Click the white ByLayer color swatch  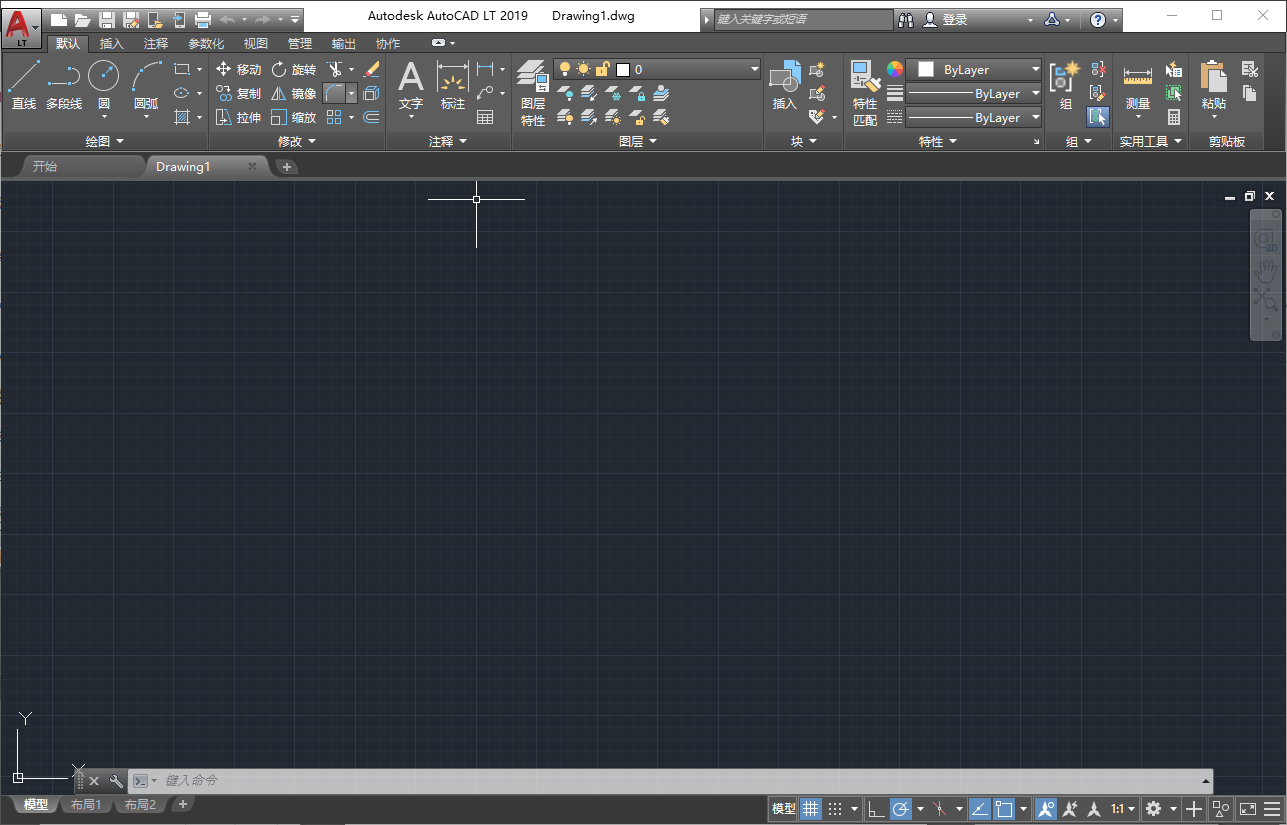pyautogui.click(x=924, y=69)
